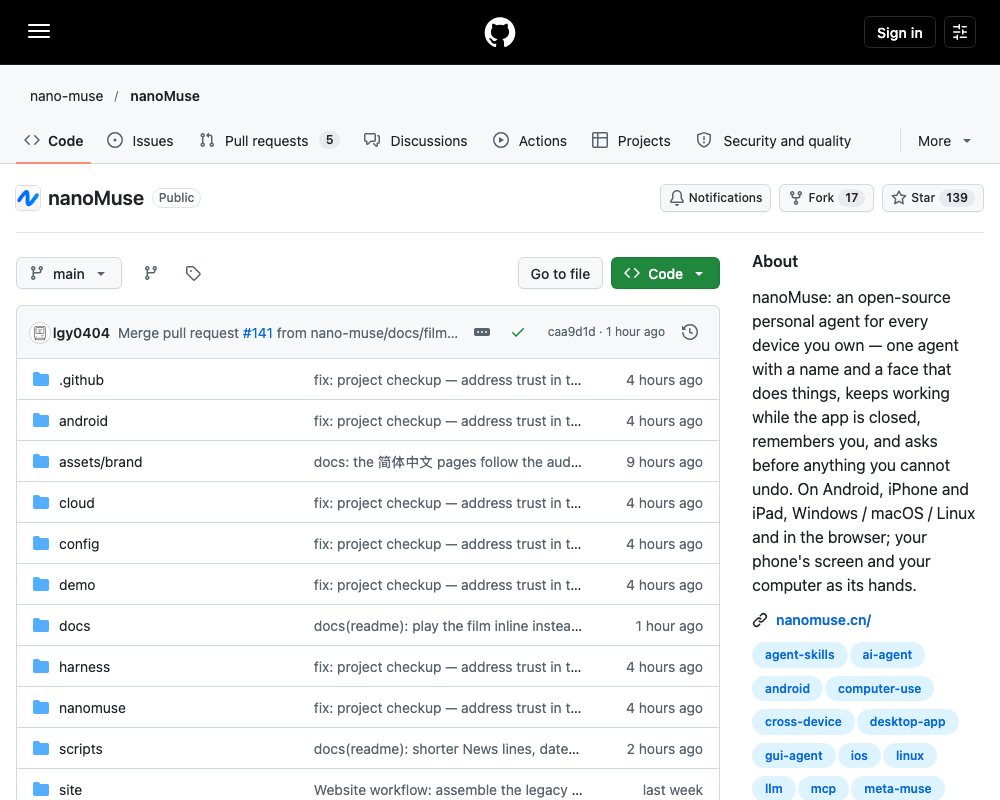Open the docs folder
The height and width of the screenshot is (800, 1000).
(75, 626)
